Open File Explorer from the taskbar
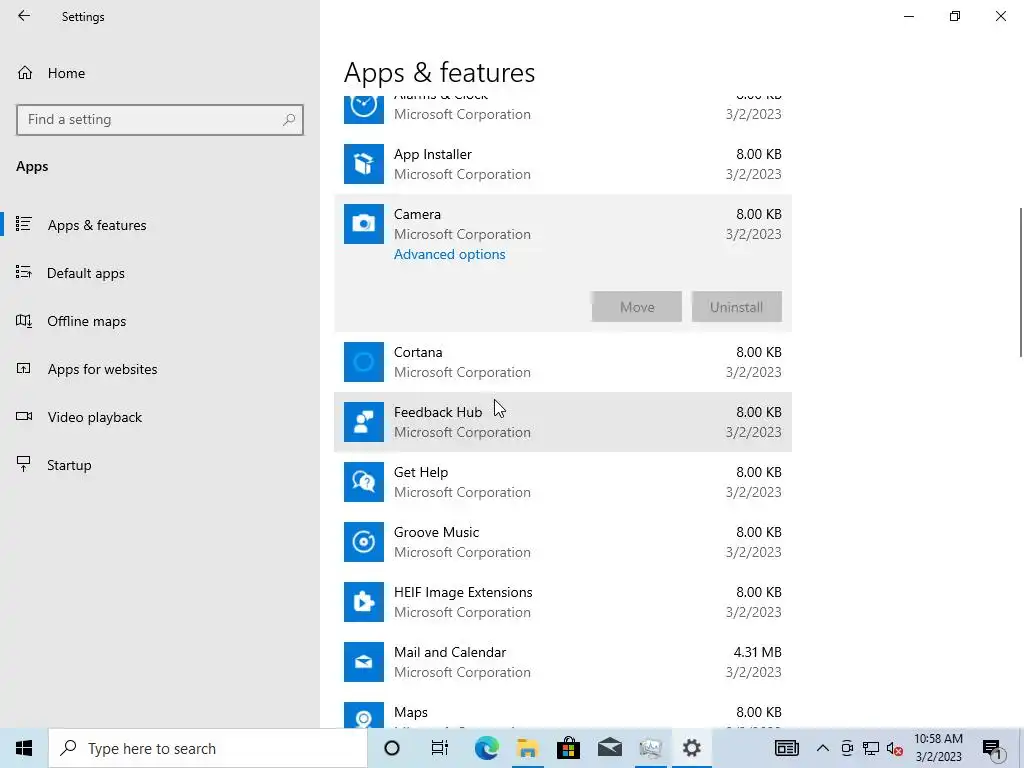This screenshot has width=1024, height=768. 528,748
